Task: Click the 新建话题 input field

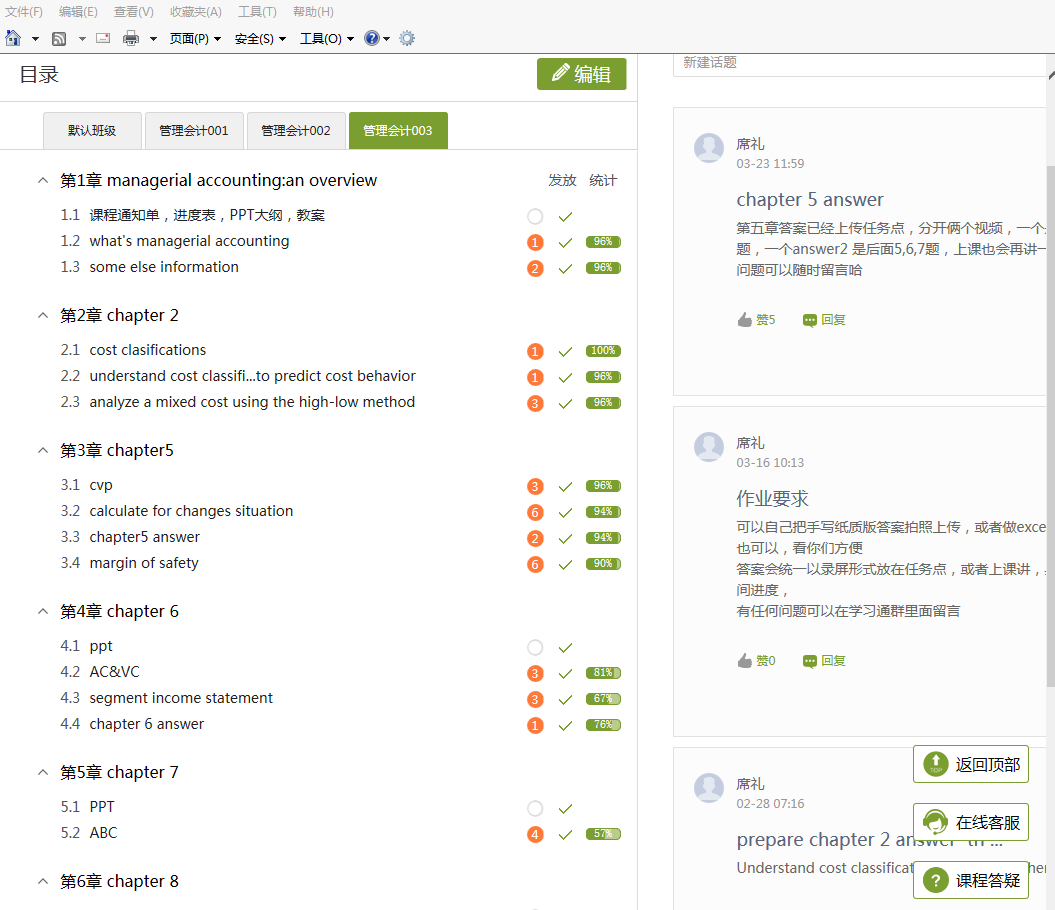Action: (860, 62)
